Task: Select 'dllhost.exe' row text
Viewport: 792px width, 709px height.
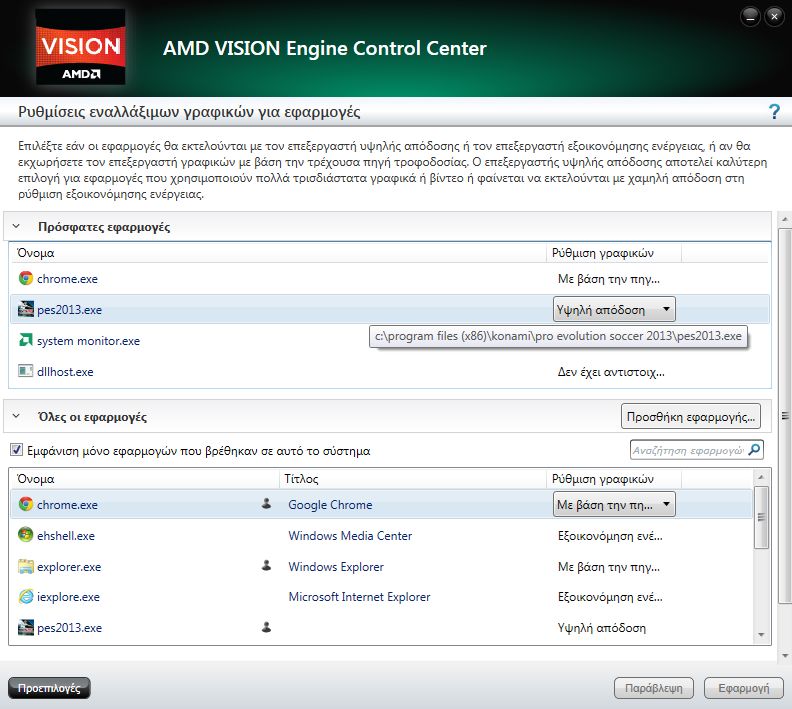Action: pyautogui.click(x=65, y=372)
